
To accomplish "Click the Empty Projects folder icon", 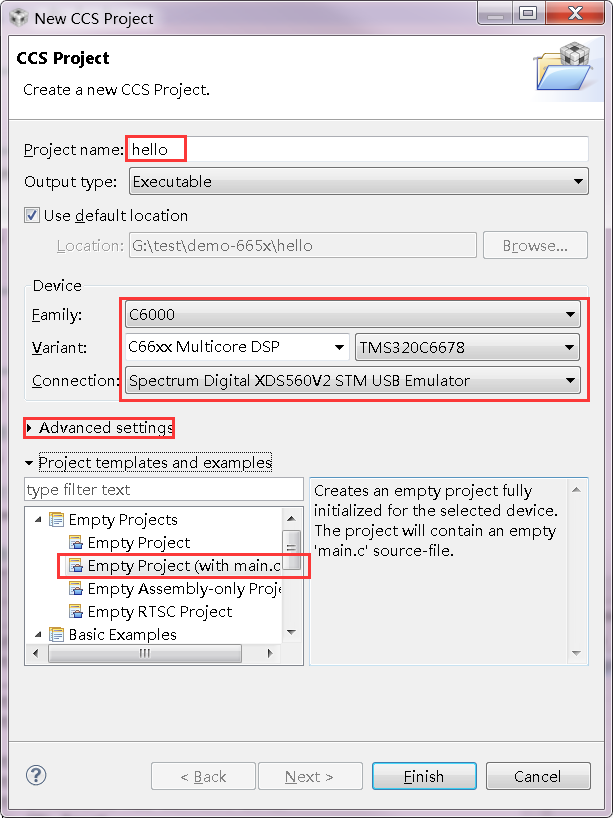I will 56,520.
